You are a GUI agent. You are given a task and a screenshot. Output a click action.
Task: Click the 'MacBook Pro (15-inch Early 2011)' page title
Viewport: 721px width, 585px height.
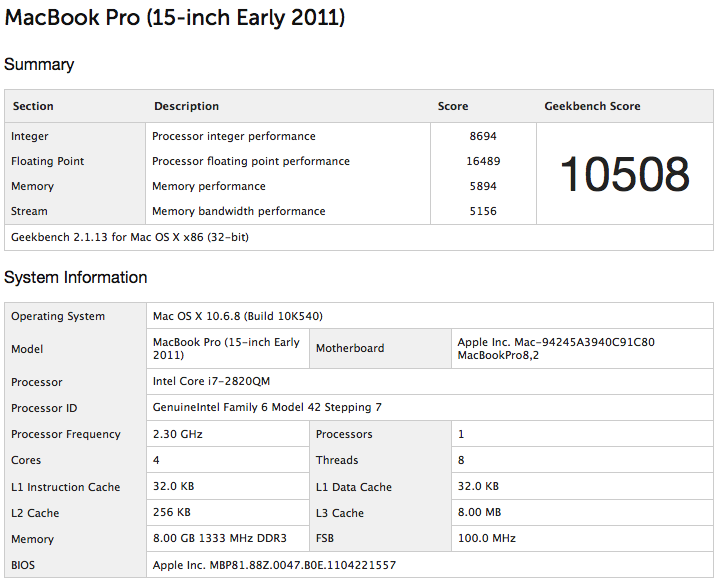pos(175,18)
